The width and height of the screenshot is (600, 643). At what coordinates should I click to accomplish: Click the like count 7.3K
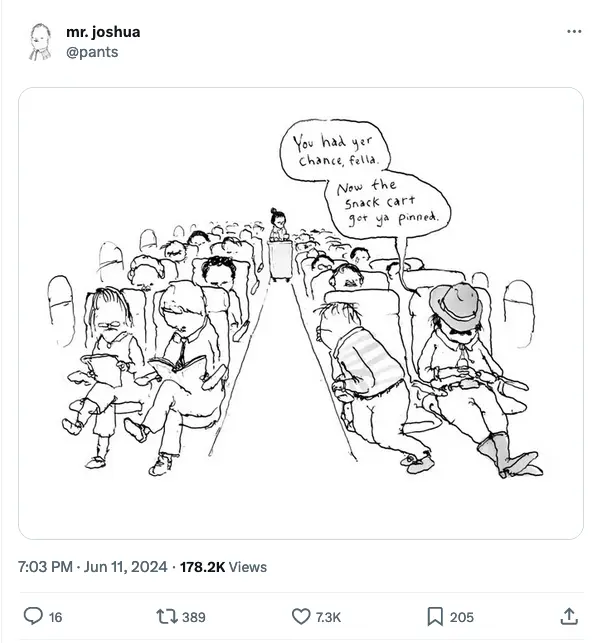tap(329, 618)
